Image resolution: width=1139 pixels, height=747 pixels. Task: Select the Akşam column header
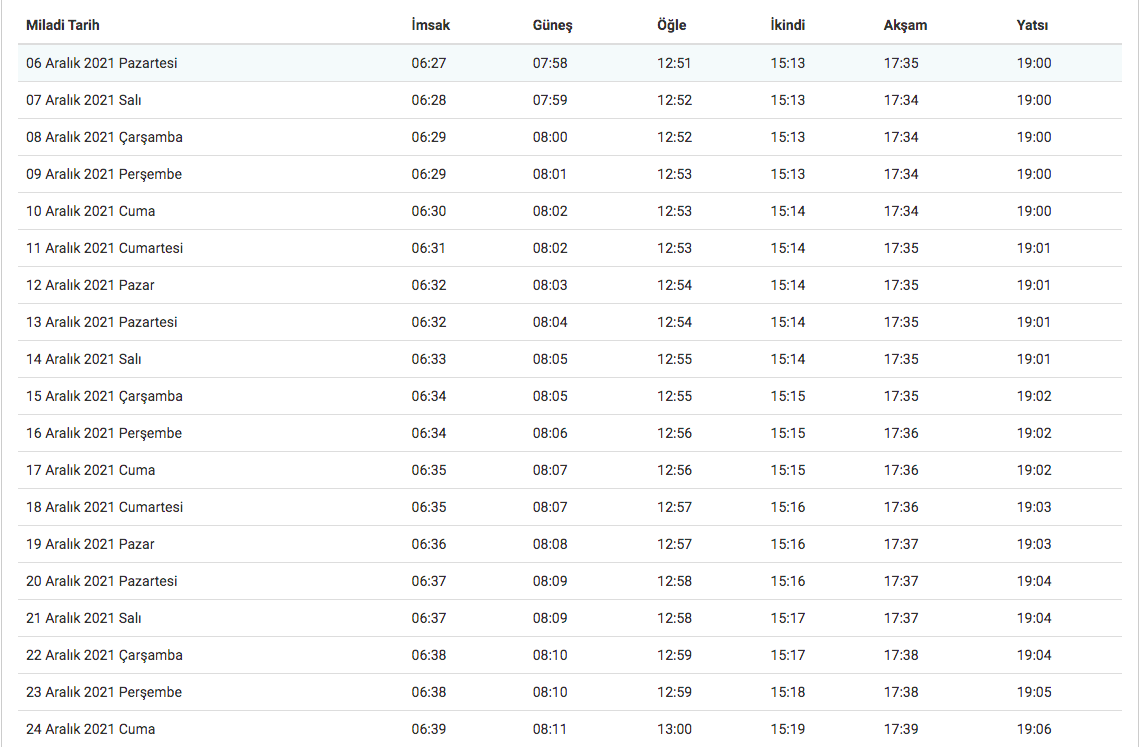coord(905,25)
